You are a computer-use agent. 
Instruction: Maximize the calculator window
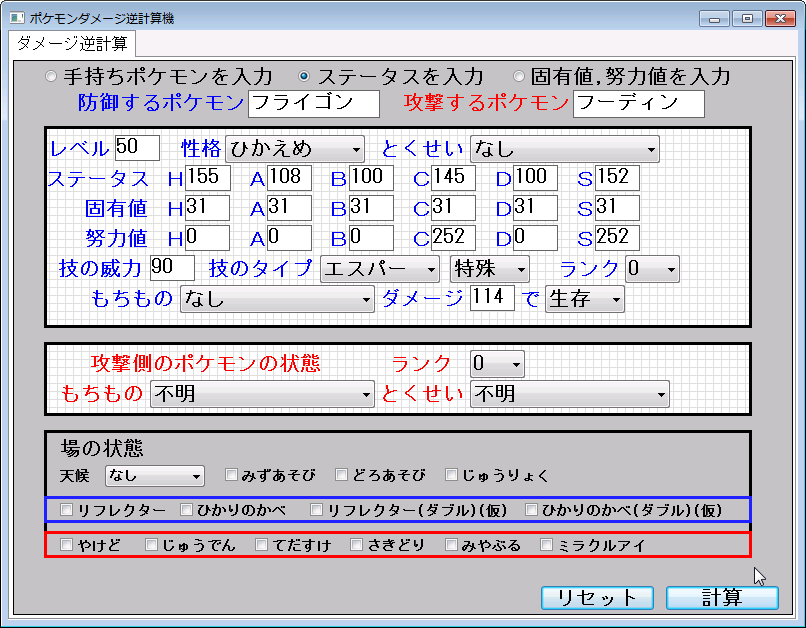point(747,19)
